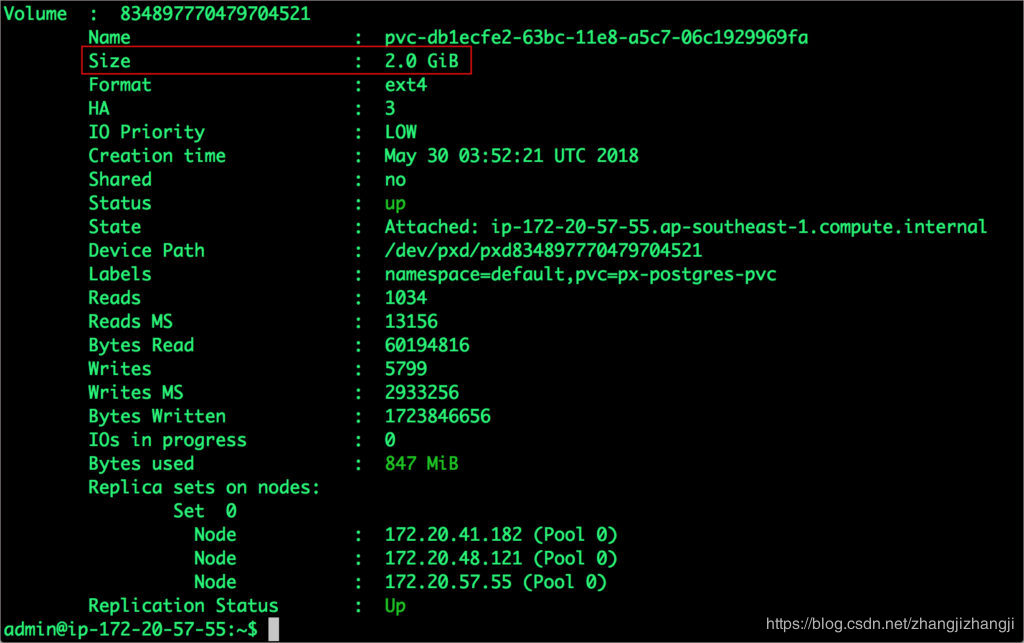Click node address 172.20.57.55
This screenshot has width=1024, height=643.
[x=448, y=582]
